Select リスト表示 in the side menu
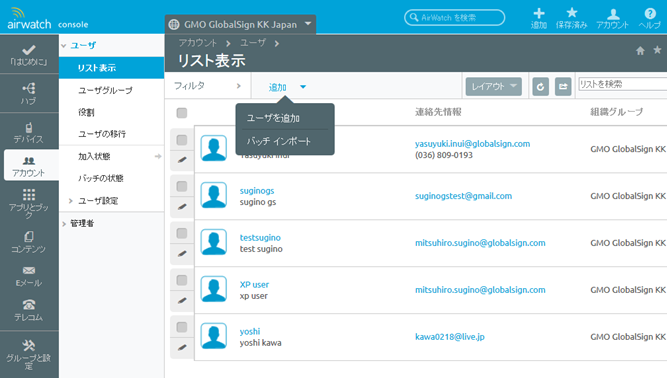Screen dimensions: 667x378 pyautogui.click(x=111, y=68)
